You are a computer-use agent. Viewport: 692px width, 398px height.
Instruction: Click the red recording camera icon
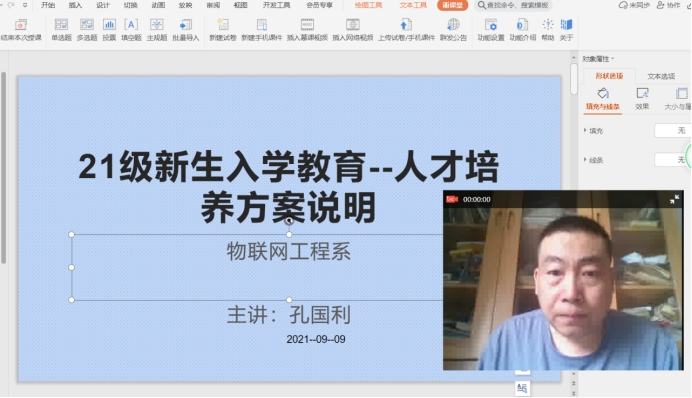pos(451,199)
